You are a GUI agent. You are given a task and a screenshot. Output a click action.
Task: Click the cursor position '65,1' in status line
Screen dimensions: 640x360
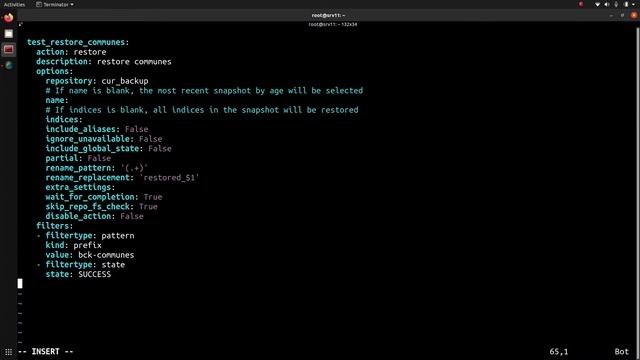(558, 351)
